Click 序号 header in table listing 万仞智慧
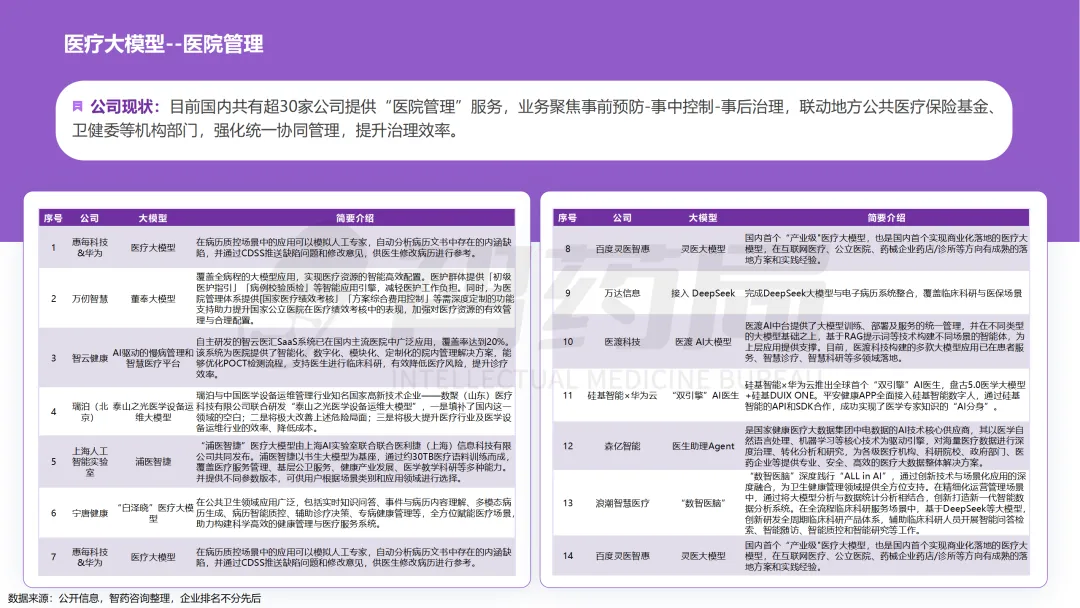The image size is (1080, 608). coord(53,218)
